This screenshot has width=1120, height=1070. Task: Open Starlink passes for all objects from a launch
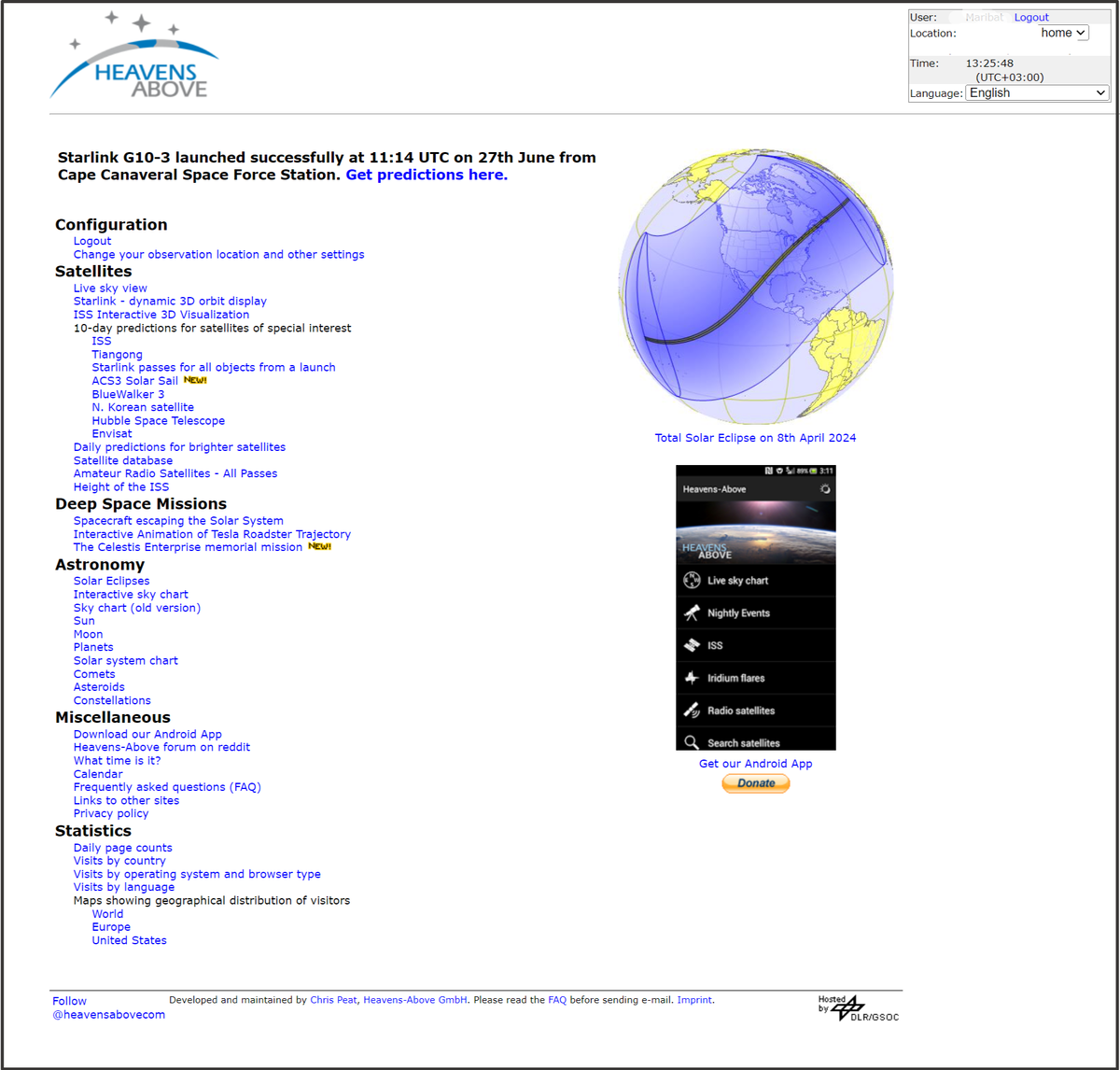pos(214,368)
